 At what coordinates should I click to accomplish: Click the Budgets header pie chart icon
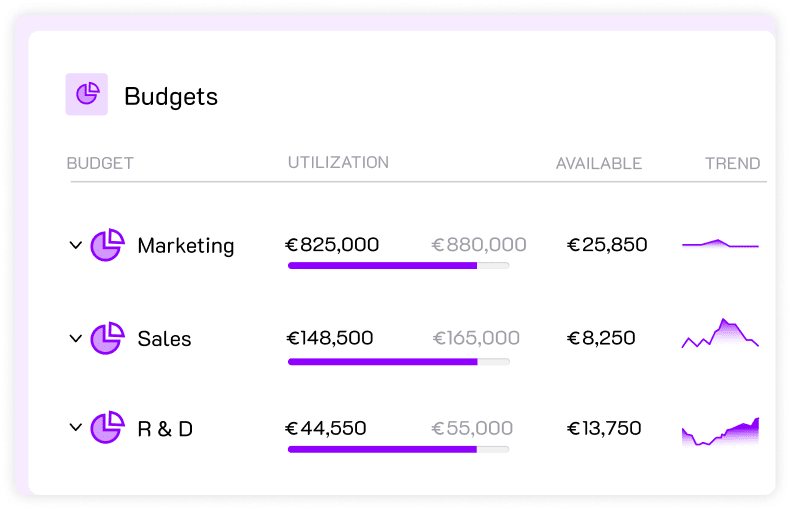87,95
